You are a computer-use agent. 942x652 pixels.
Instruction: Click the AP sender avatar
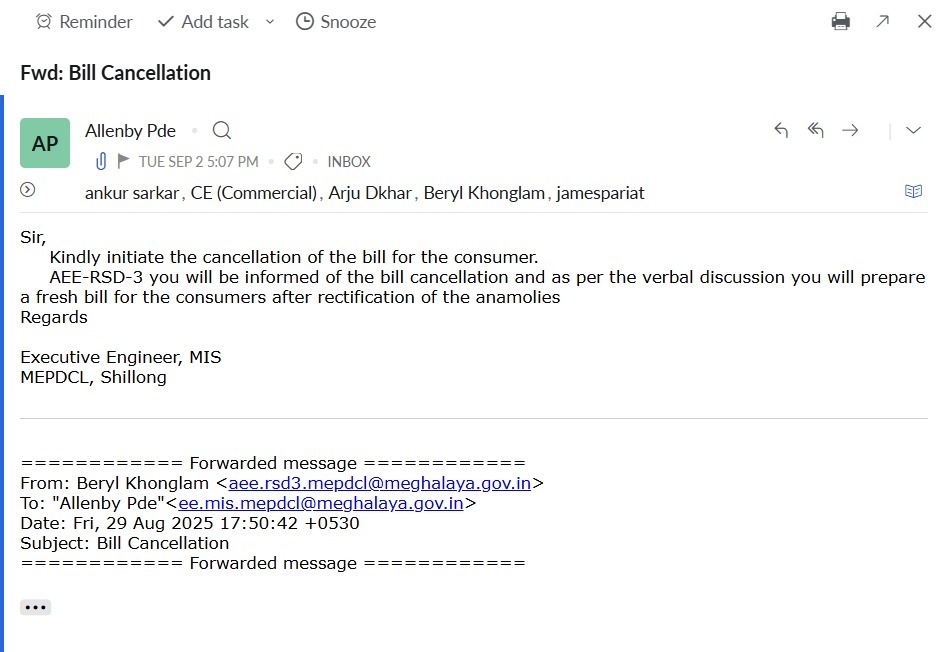click(45, 143)
